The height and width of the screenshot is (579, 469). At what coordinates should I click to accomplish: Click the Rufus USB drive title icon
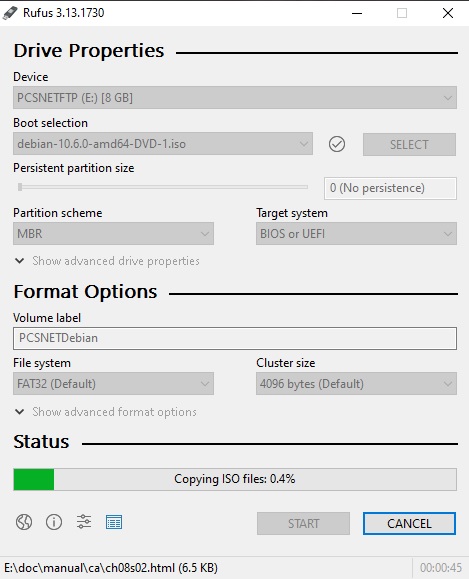[x=10, y=13]
